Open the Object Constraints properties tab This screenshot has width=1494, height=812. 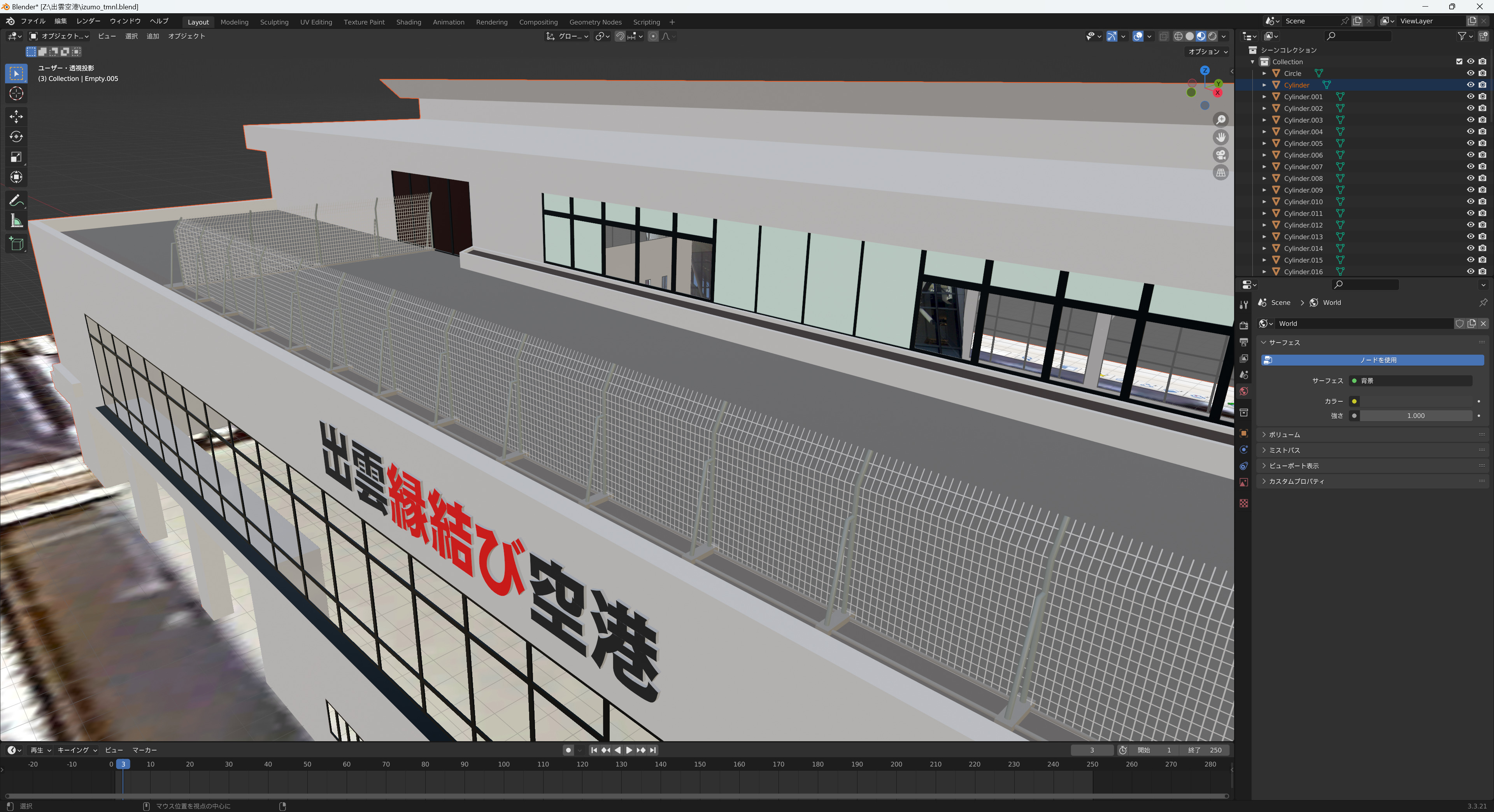[x=1243, y=466]
